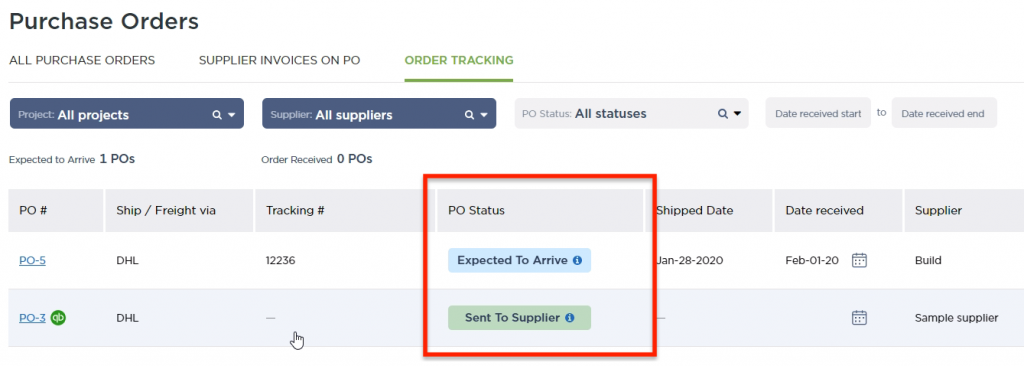
Task: Click the Date received start field
Action: coord(818,113)
